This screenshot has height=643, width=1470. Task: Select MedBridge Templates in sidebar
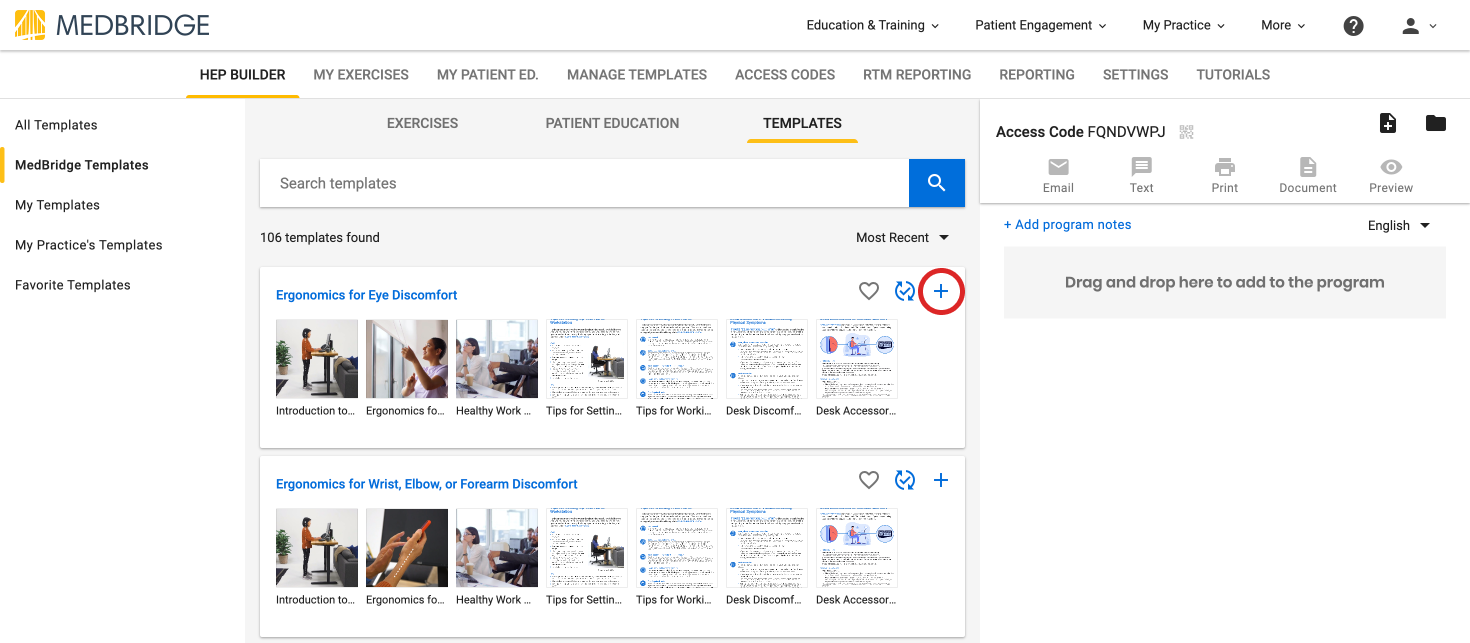pyautogui.click(x=82, y=165)
